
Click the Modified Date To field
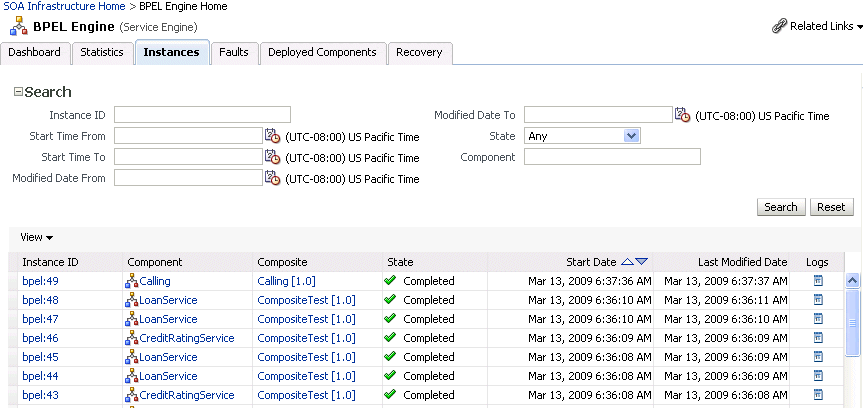tap(598, 115)
